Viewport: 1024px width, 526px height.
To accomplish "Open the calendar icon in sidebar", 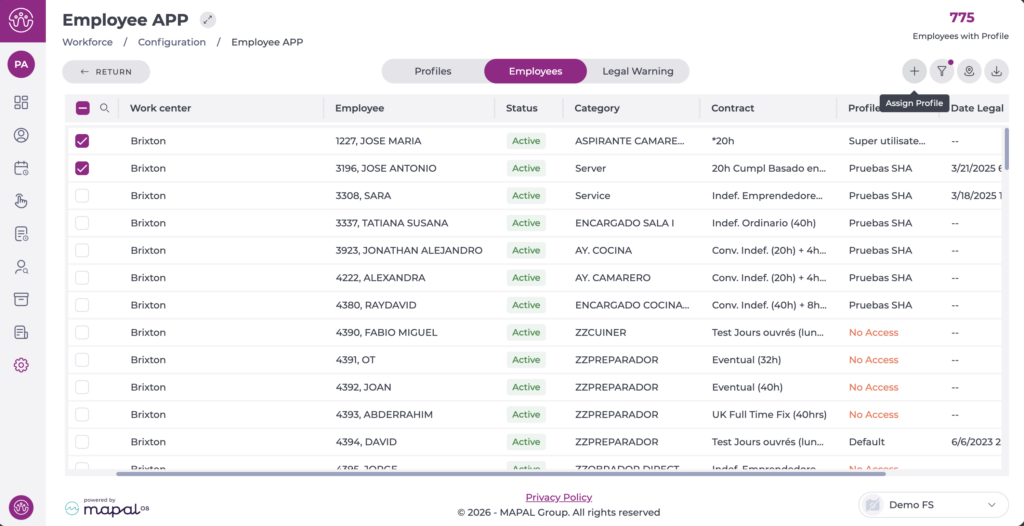I will 21,168.
